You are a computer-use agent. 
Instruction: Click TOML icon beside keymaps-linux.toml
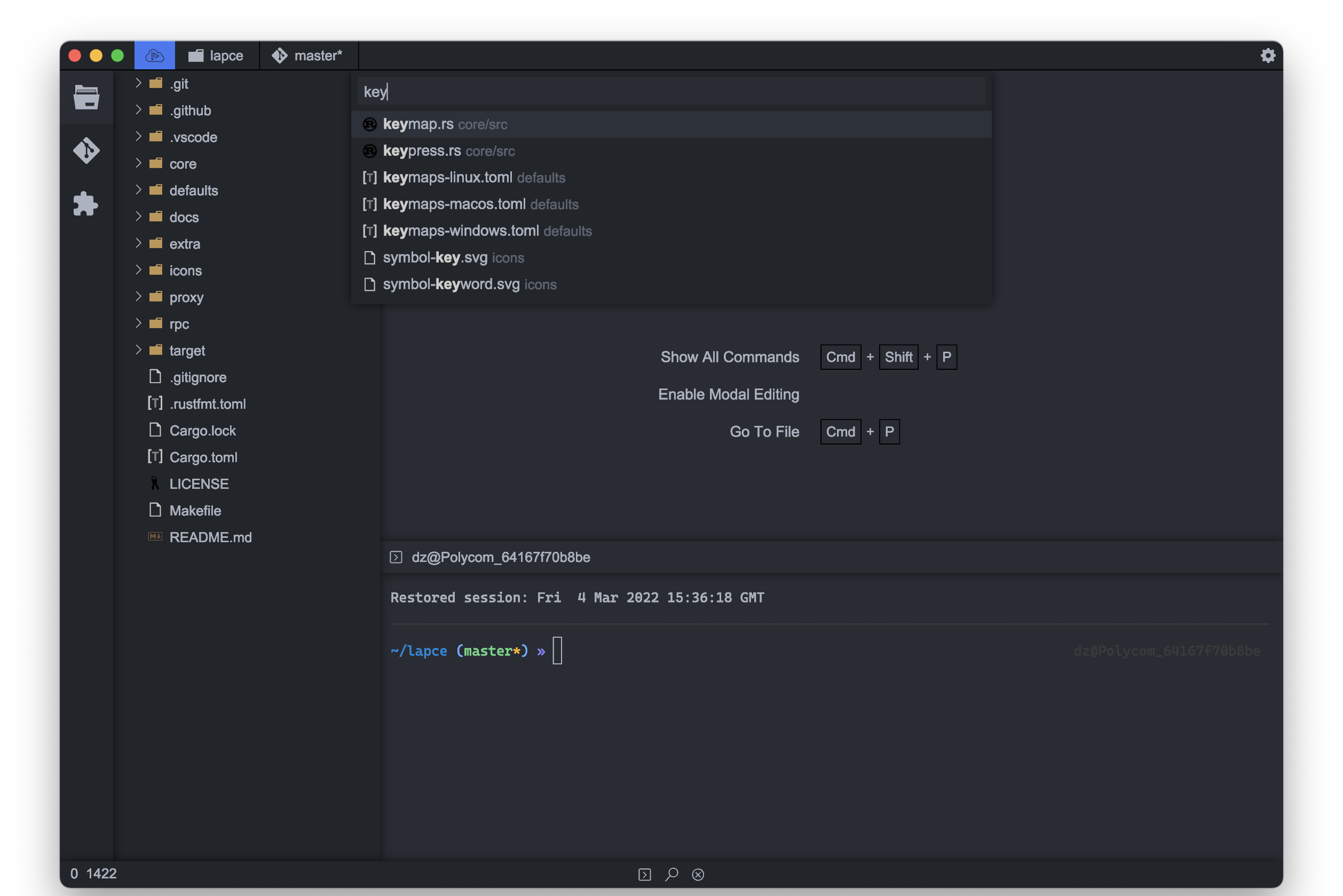(370, 178)
